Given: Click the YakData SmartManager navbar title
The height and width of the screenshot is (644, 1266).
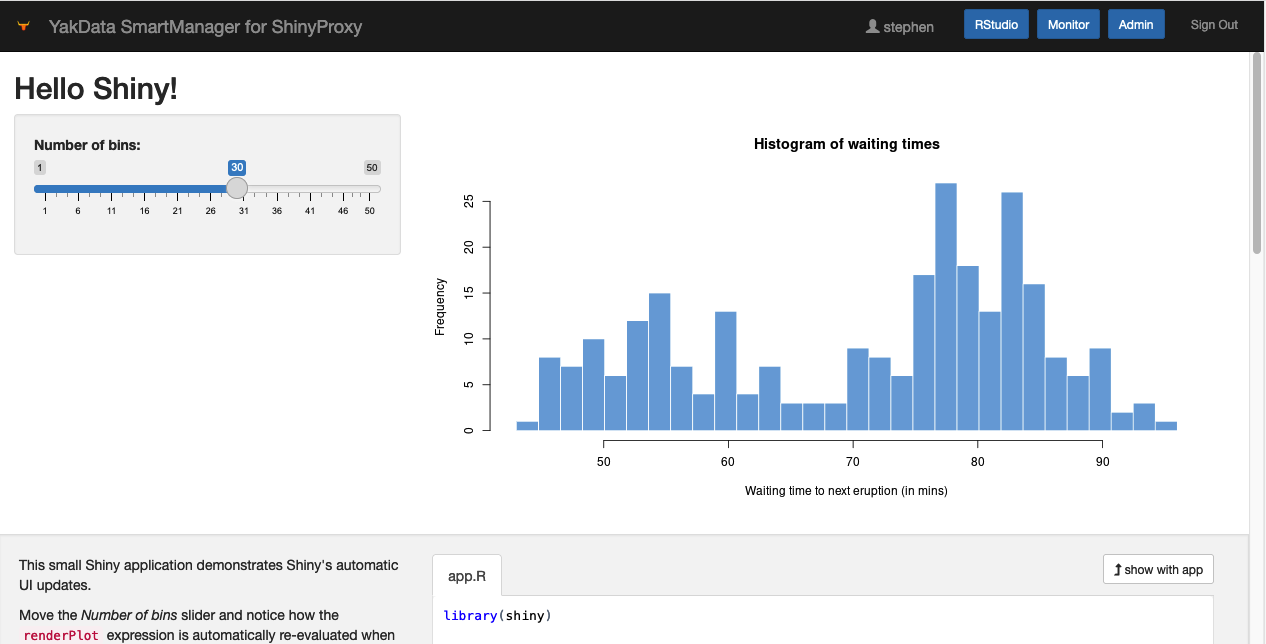Looking at the screenshot, I should (206, 26).
